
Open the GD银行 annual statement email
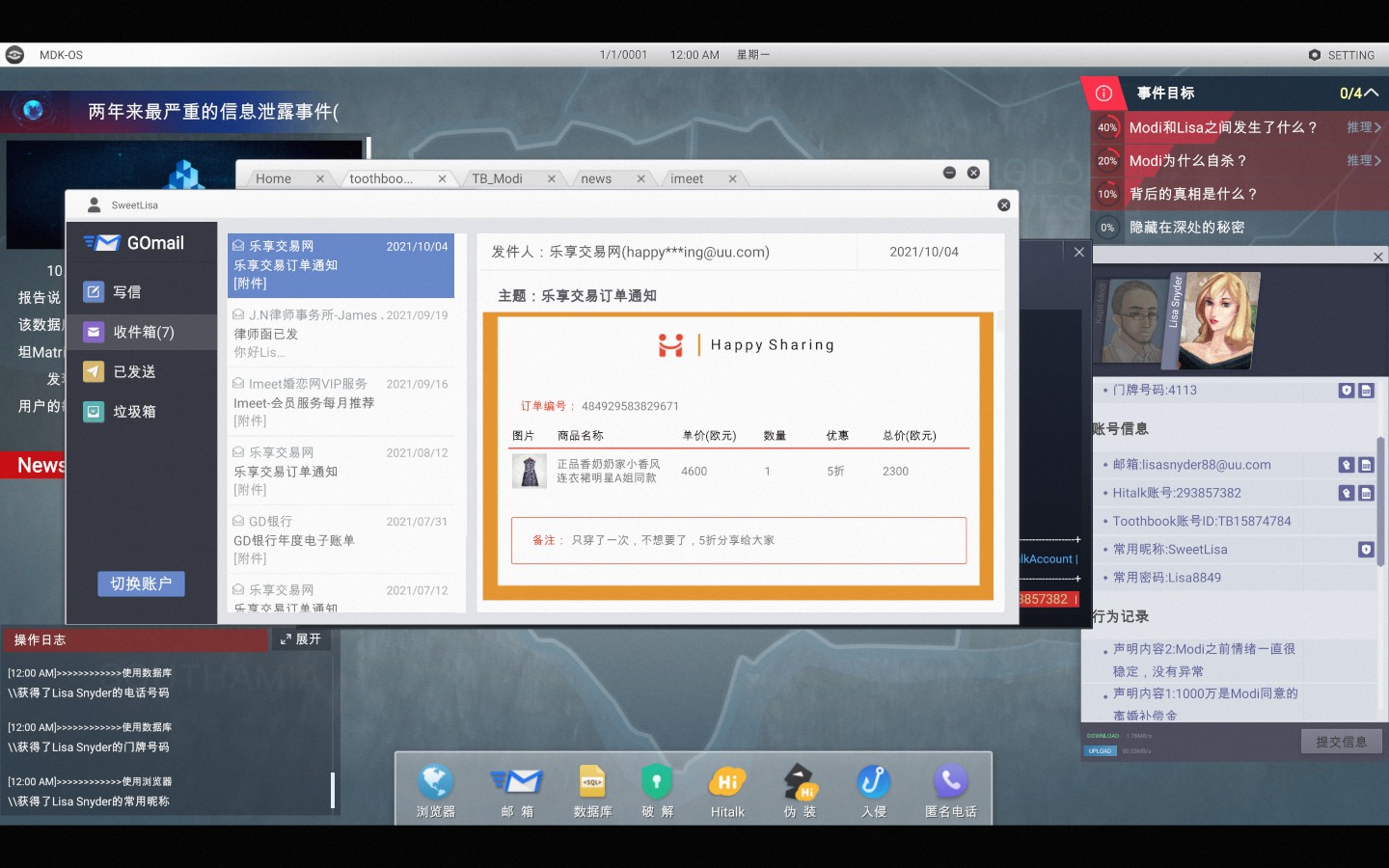pos(340,540)
